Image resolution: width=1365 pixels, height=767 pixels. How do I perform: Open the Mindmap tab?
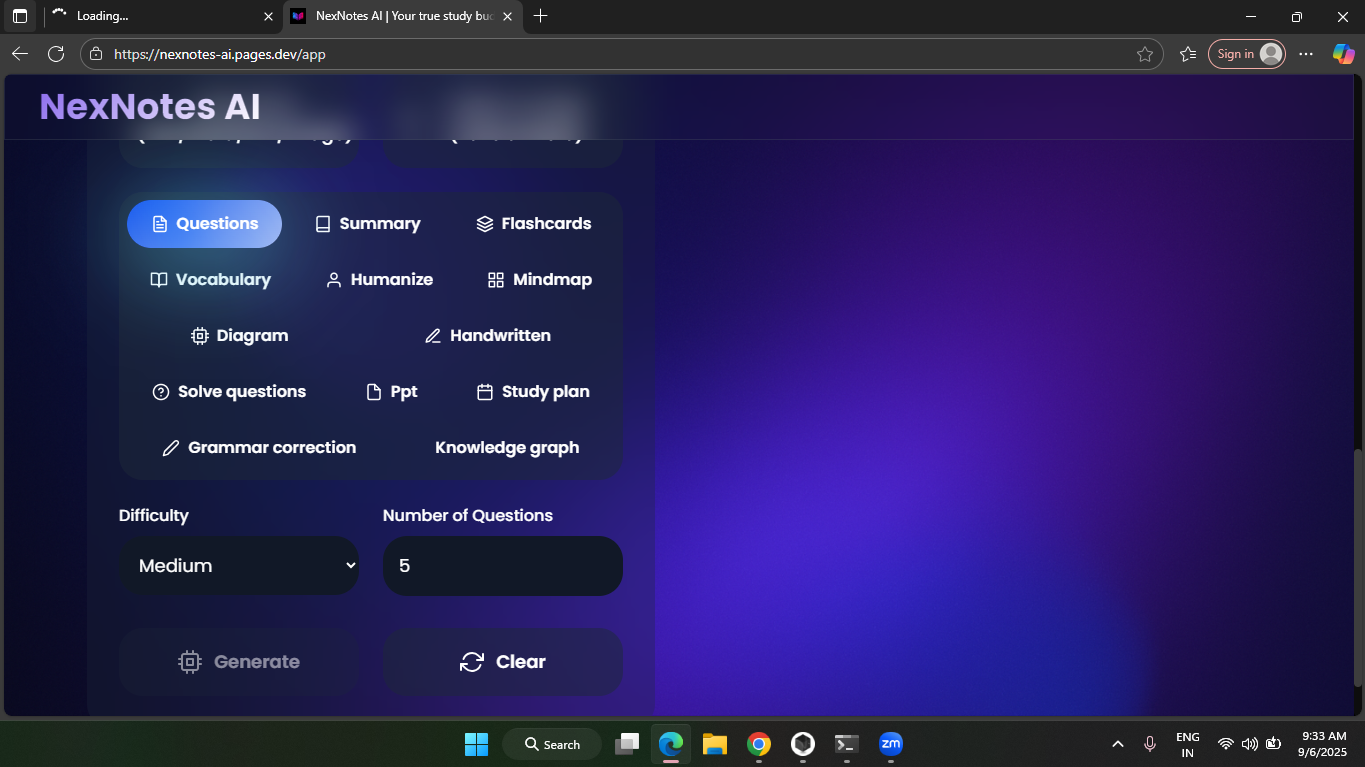coord(539,280)
